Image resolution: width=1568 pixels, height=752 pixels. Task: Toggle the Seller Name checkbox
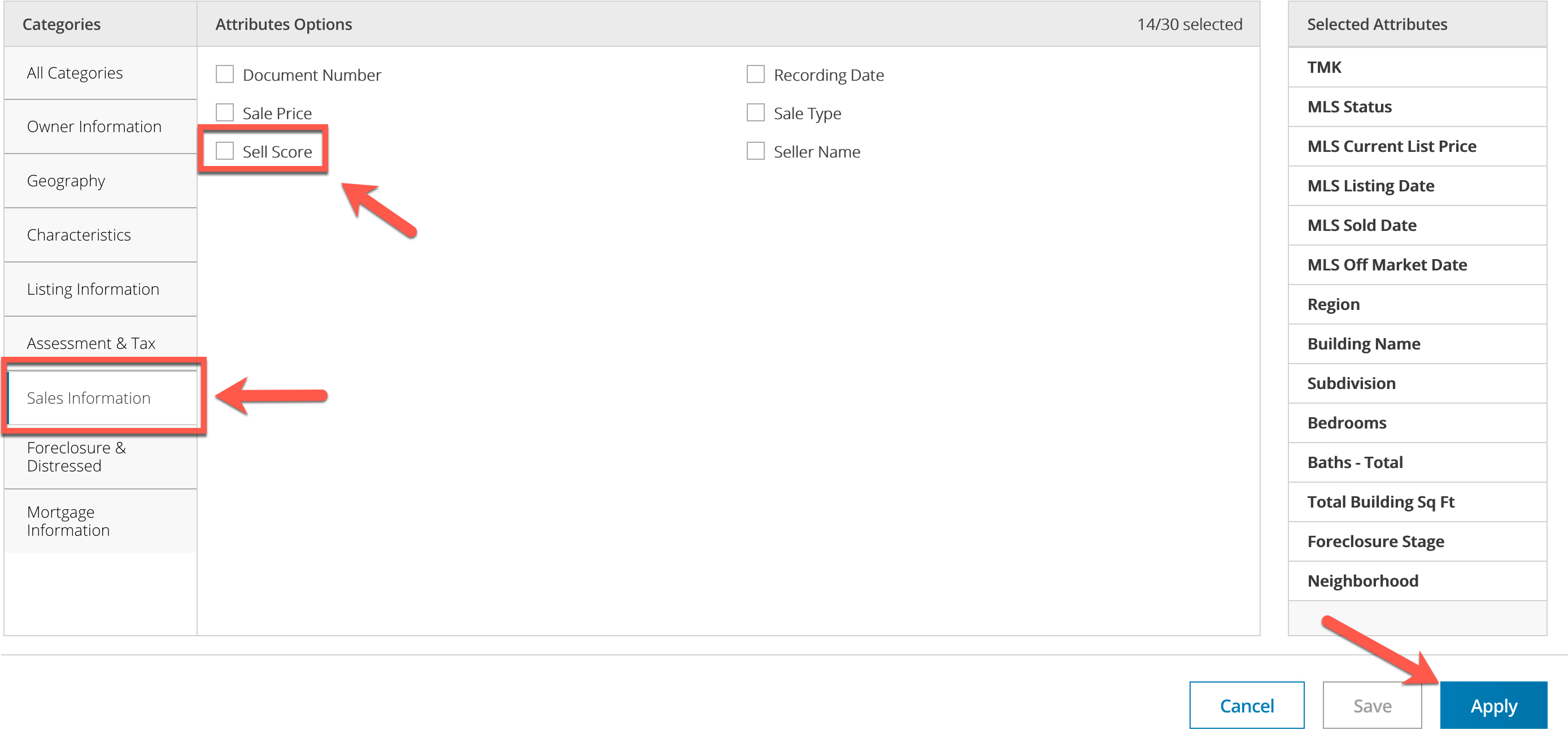coord(755,151)
